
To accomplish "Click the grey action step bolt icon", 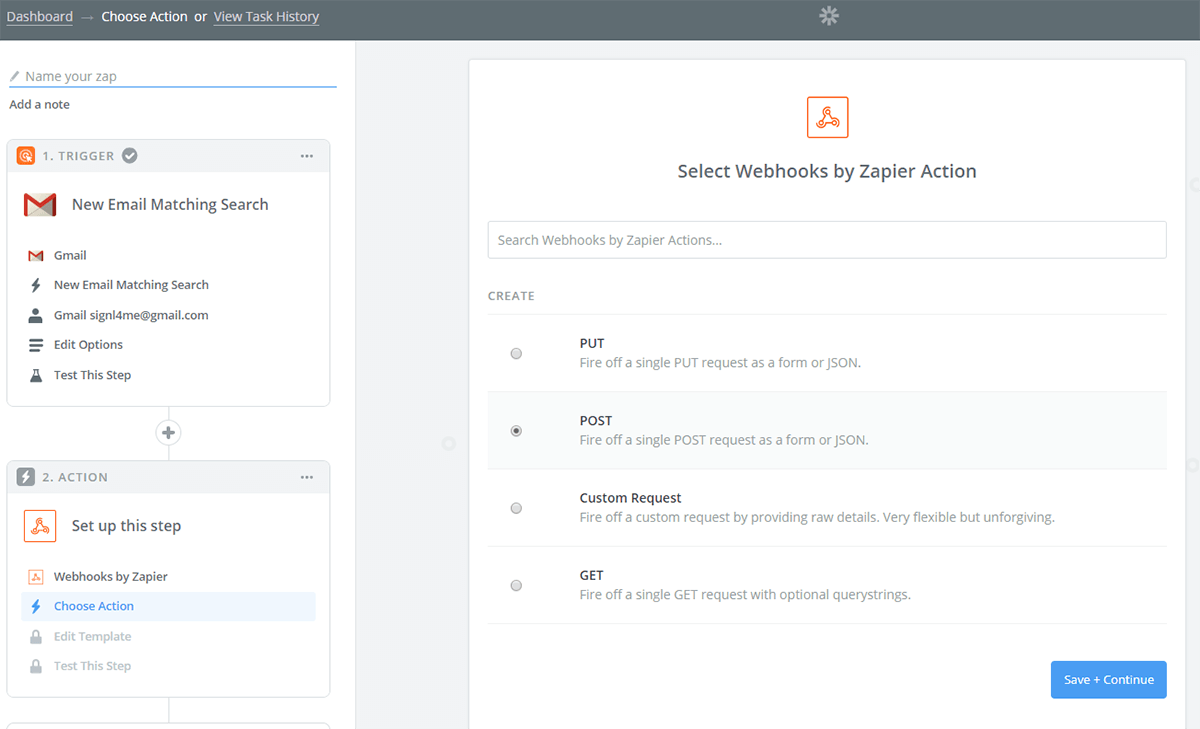I will click(x=26, y=477).
